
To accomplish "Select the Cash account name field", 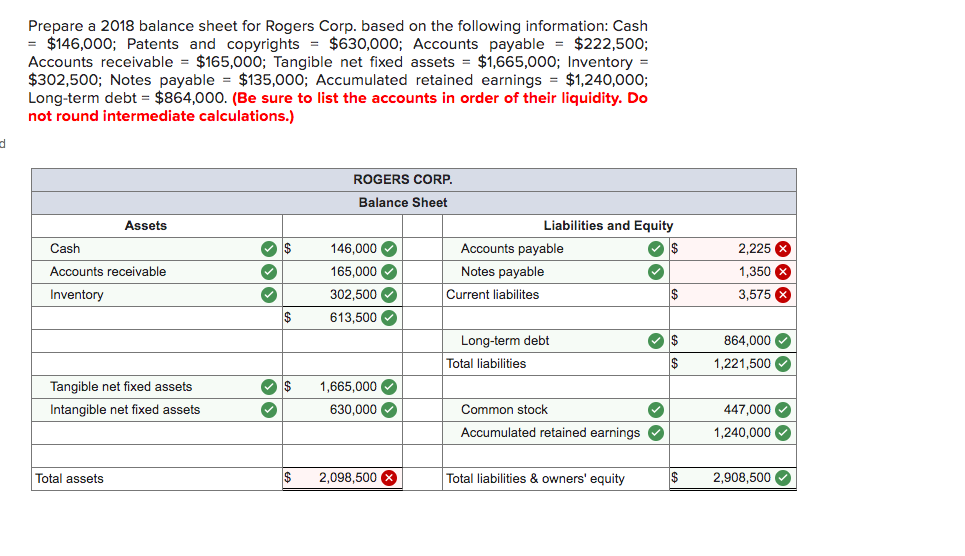I will pyautogui.click(x=157, y=249).
